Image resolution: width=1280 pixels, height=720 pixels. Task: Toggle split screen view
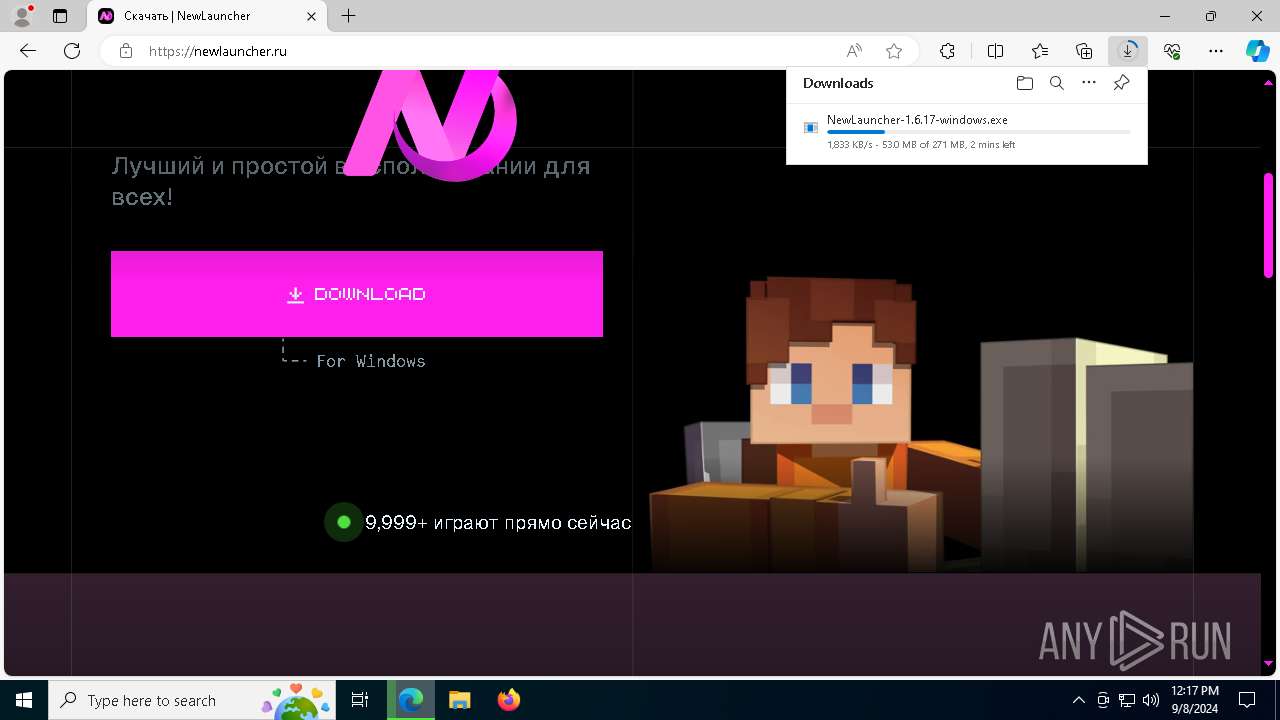[995, 51]
